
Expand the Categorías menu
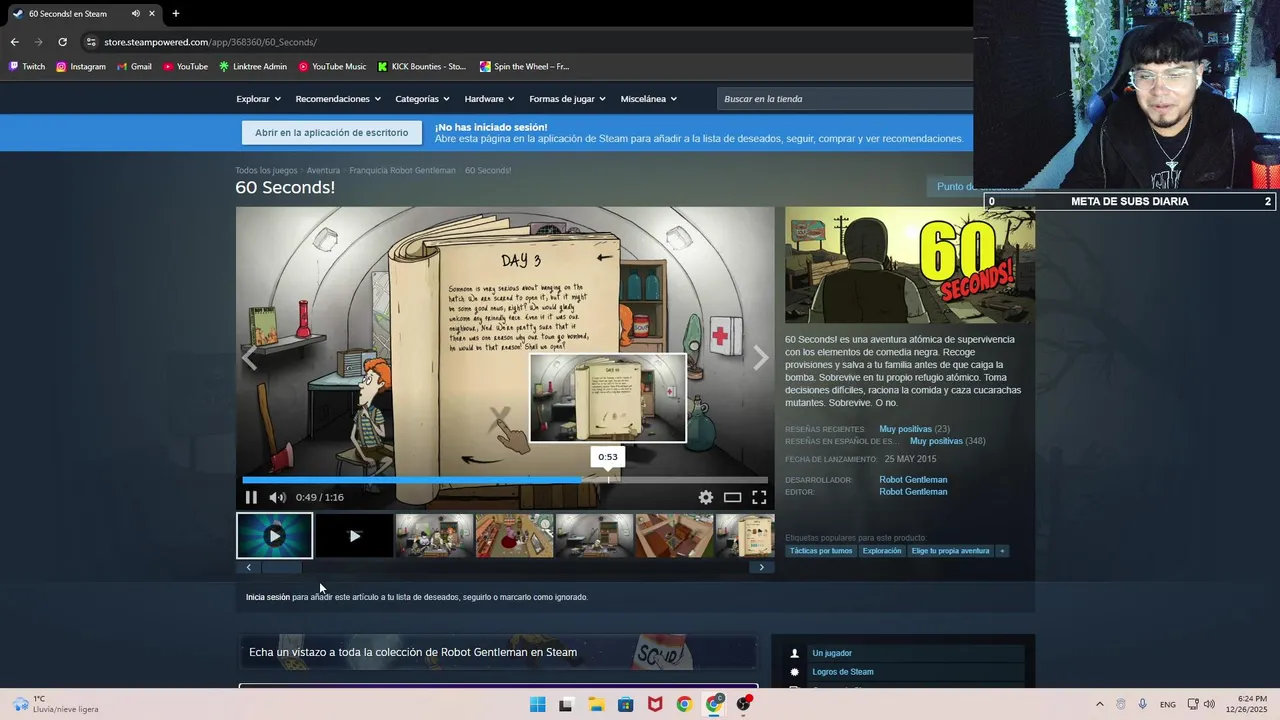(422, 99)
